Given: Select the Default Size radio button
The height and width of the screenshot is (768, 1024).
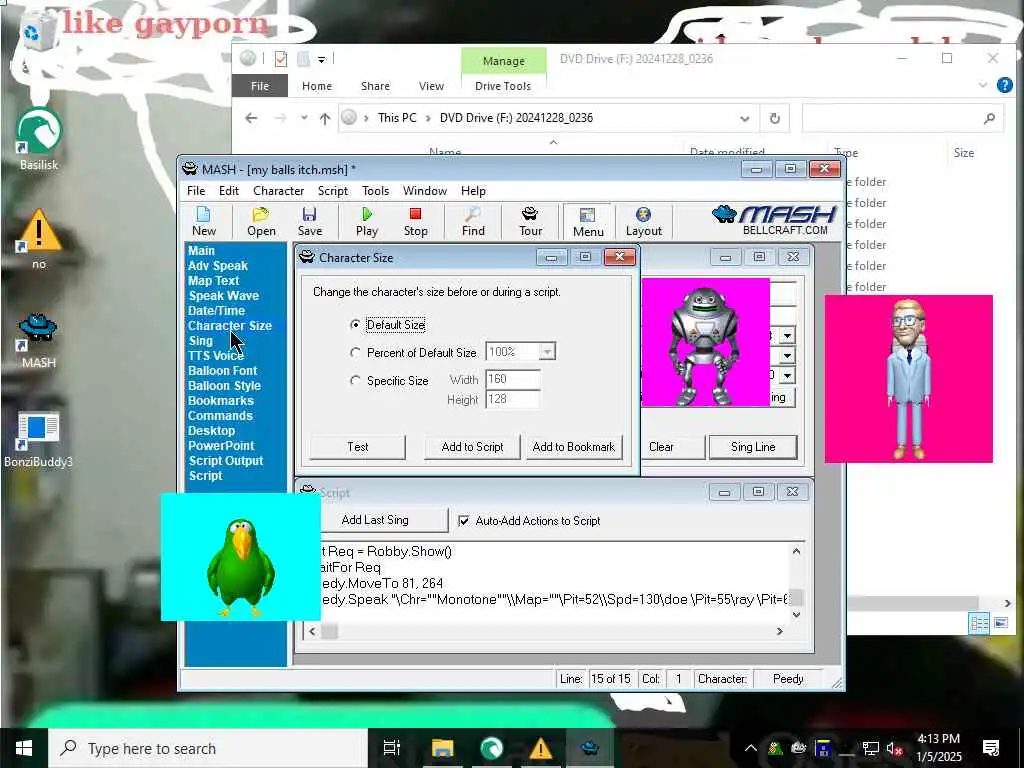Looking at the screenshot, I should coord(355,325).
